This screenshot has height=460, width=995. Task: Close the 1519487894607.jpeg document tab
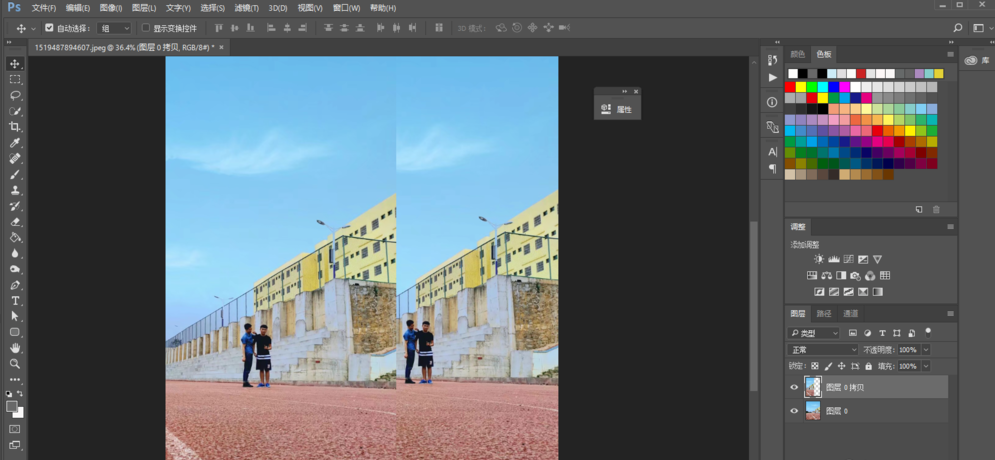[x=222, y=47]
